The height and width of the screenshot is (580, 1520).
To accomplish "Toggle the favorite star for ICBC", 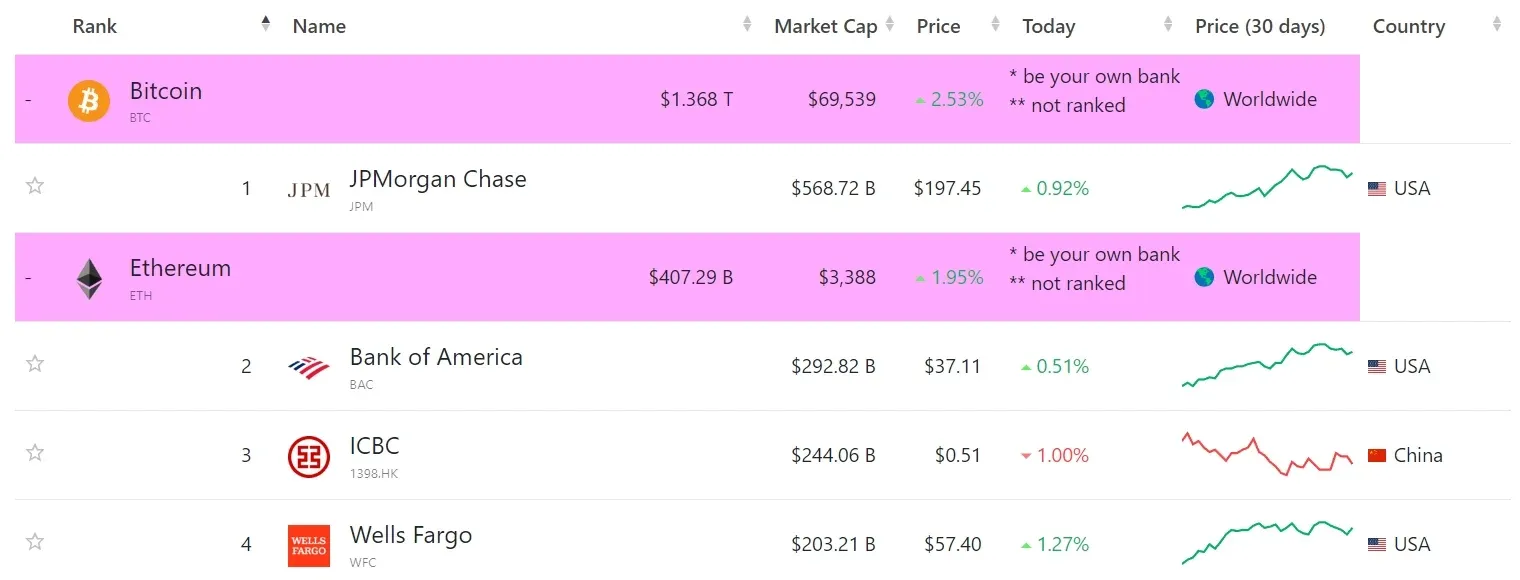I will (35, 453).
